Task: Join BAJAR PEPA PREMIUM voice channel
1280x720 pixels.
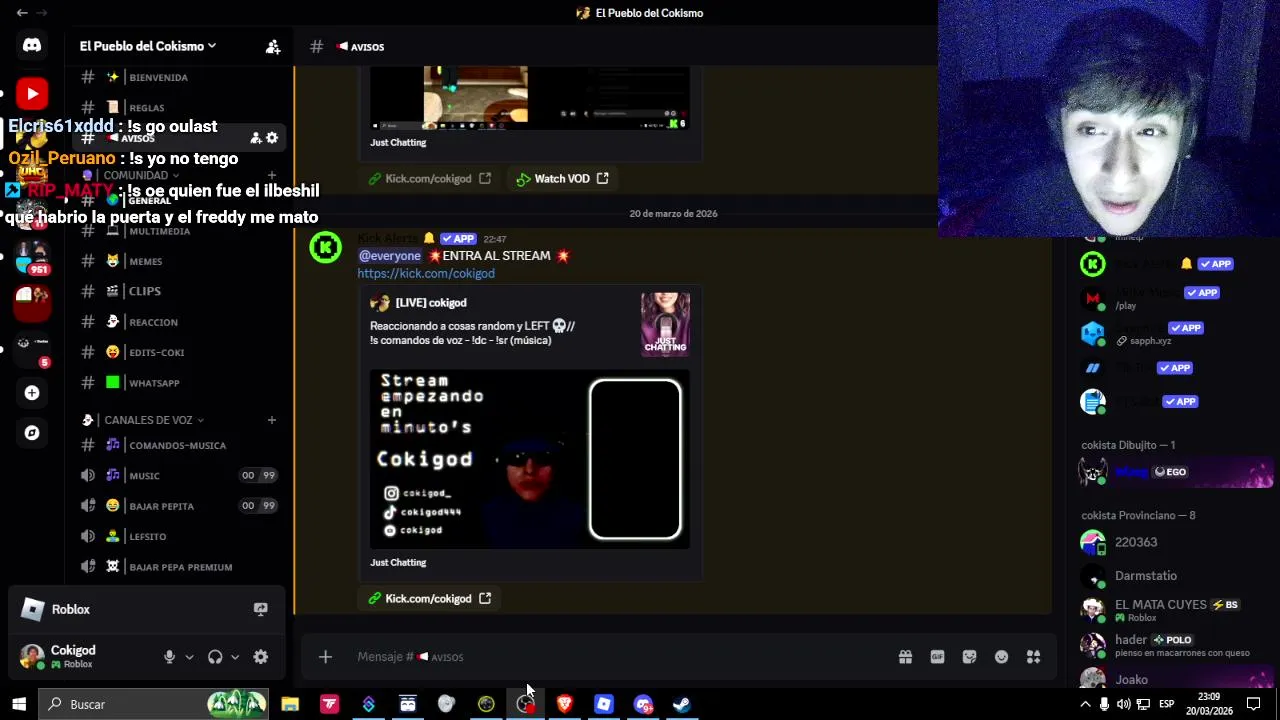Action: [180, 567]
